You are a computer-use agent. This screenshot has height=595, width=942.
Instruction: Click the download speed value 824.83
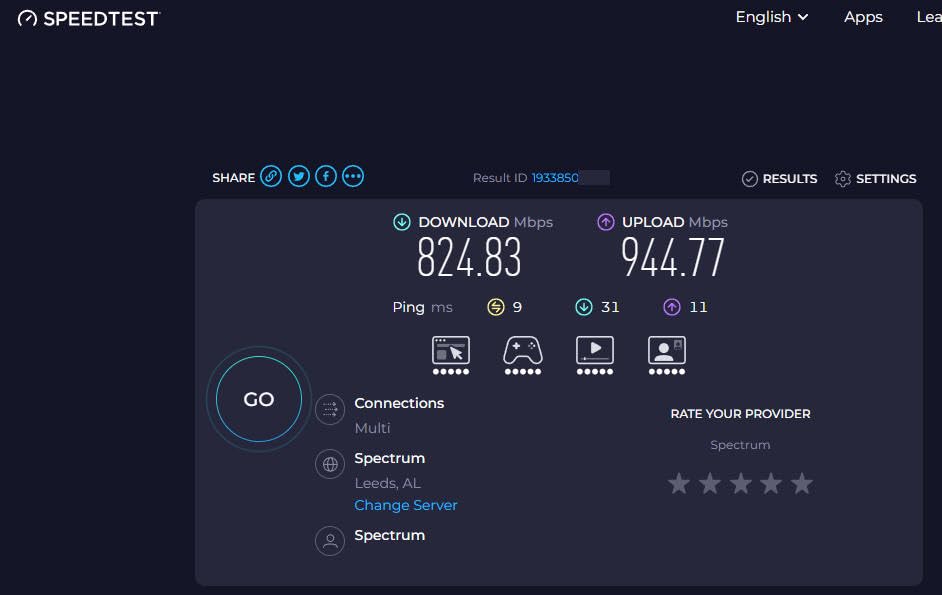click(x=469, y=257)
